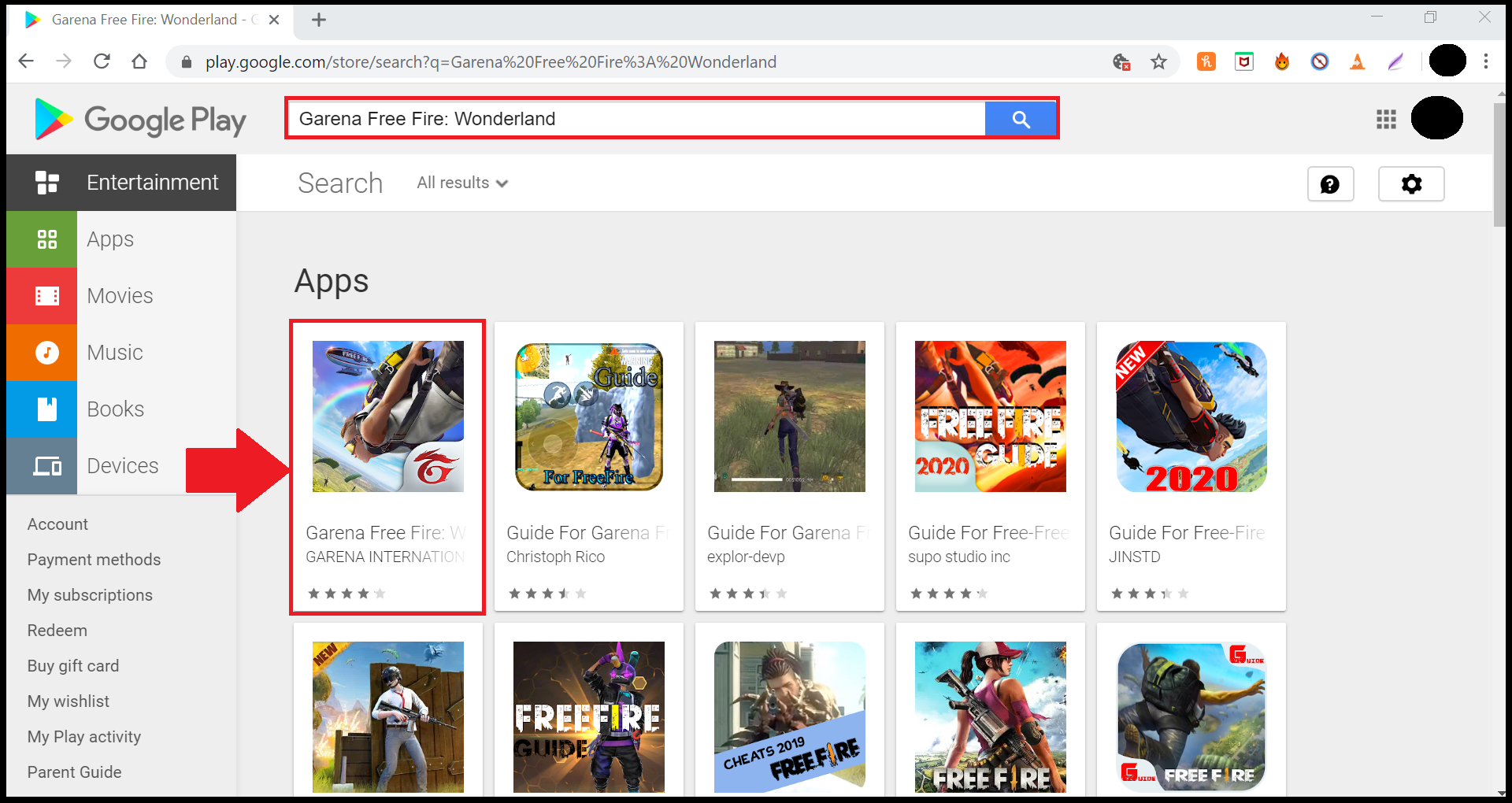
Task: Open Garena Free Fire app thumbnail
Action: [388, 416]
